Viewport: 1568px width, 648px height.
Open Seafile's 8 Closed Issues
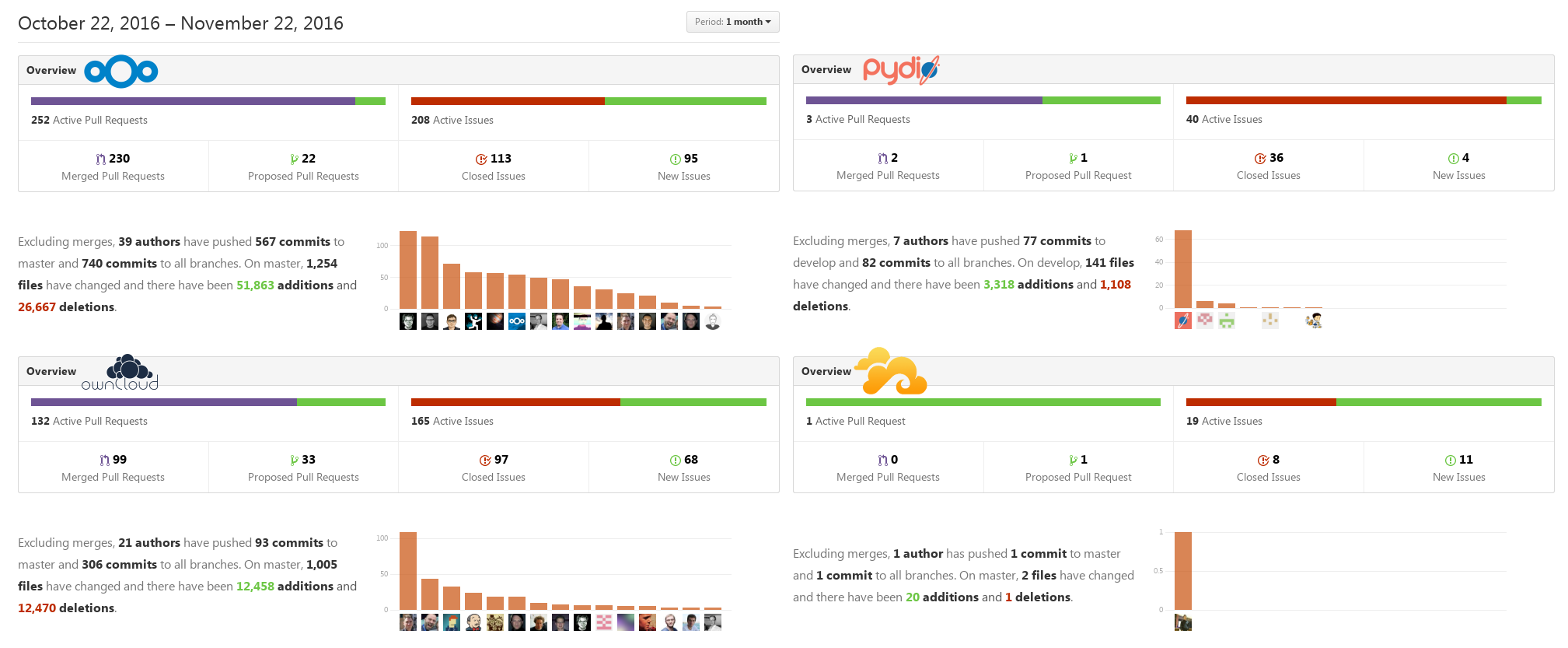tap(1268, 468)
